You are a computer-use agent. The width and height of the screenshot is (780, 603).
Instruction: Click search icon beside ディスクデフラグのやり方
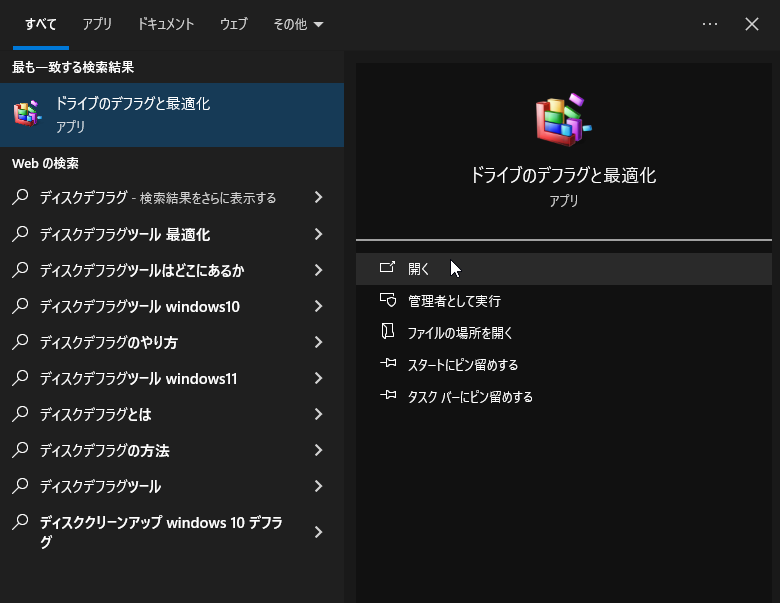[20, 341]
